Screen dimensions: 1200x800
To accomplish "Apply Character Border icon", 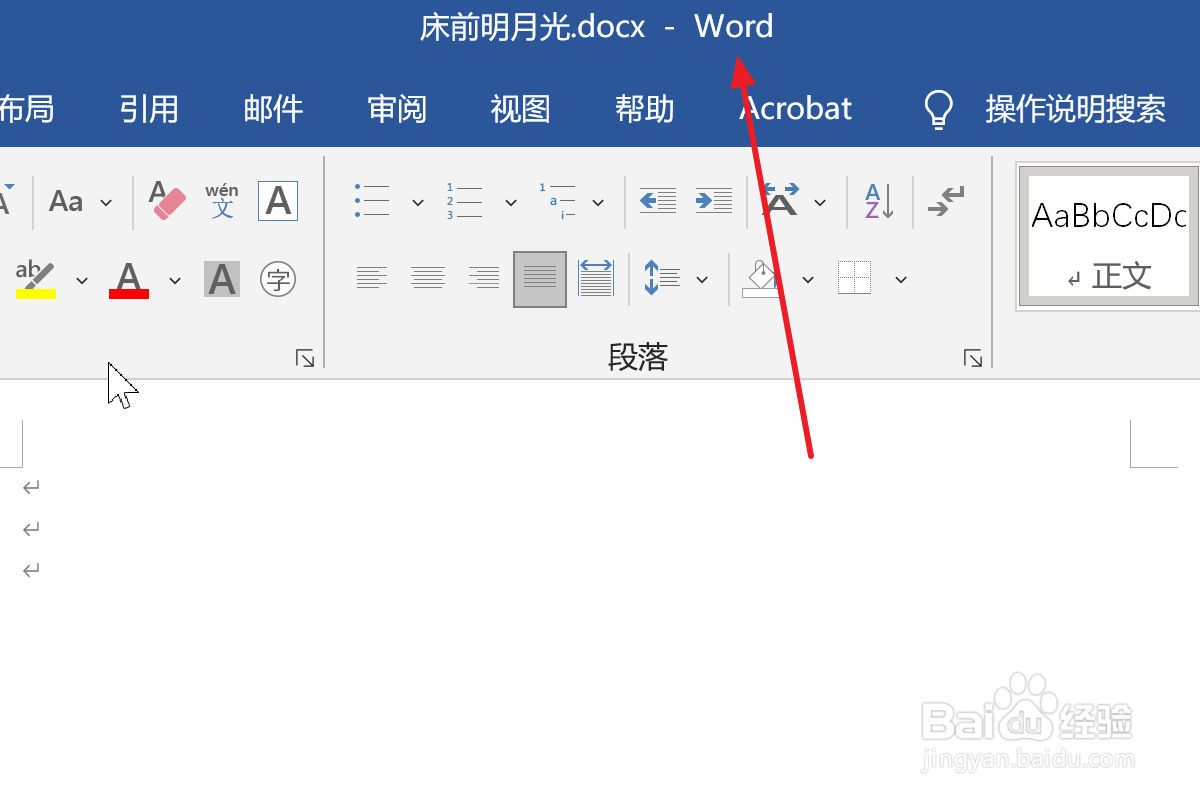I will [278, 200].
